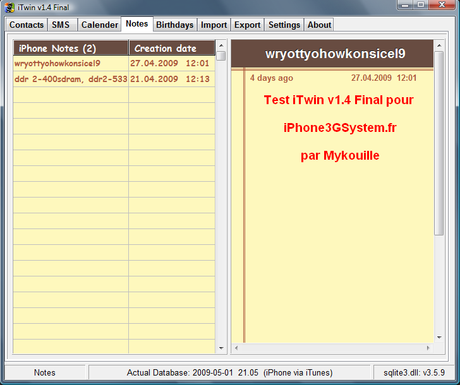Click the Notes status bar panel
This screenshot has height=385, width=460.
point(45,373)
